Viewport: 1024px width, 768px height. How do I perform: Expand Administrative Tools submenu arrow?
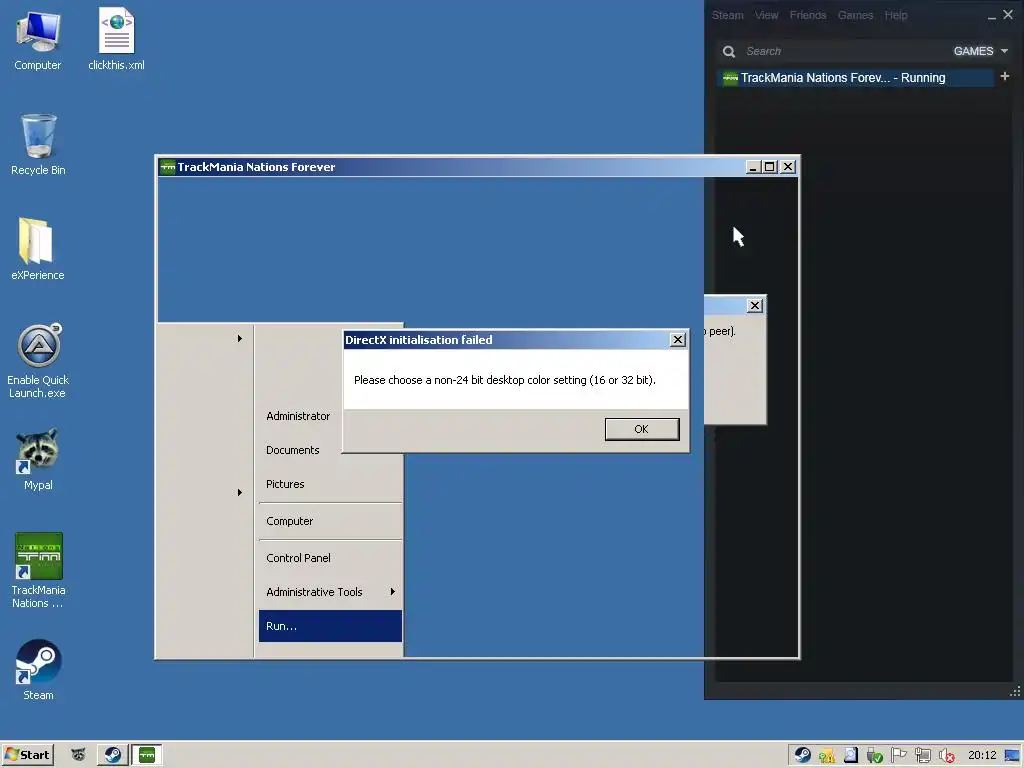click(x=392, y=592)
